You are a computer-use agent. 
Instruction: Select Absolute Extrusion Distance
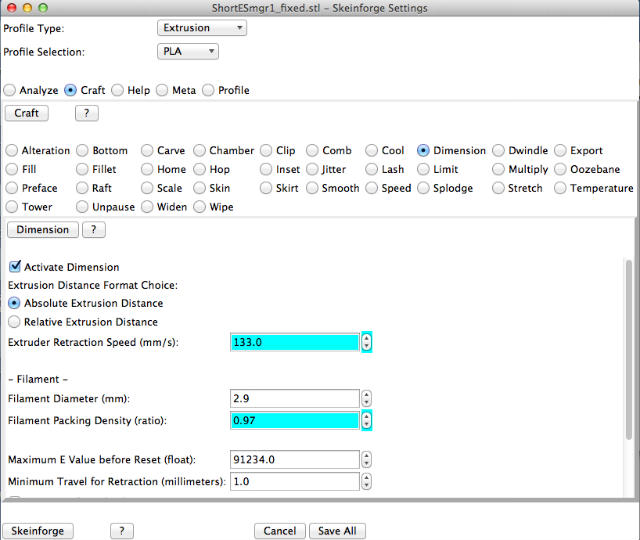14,303
